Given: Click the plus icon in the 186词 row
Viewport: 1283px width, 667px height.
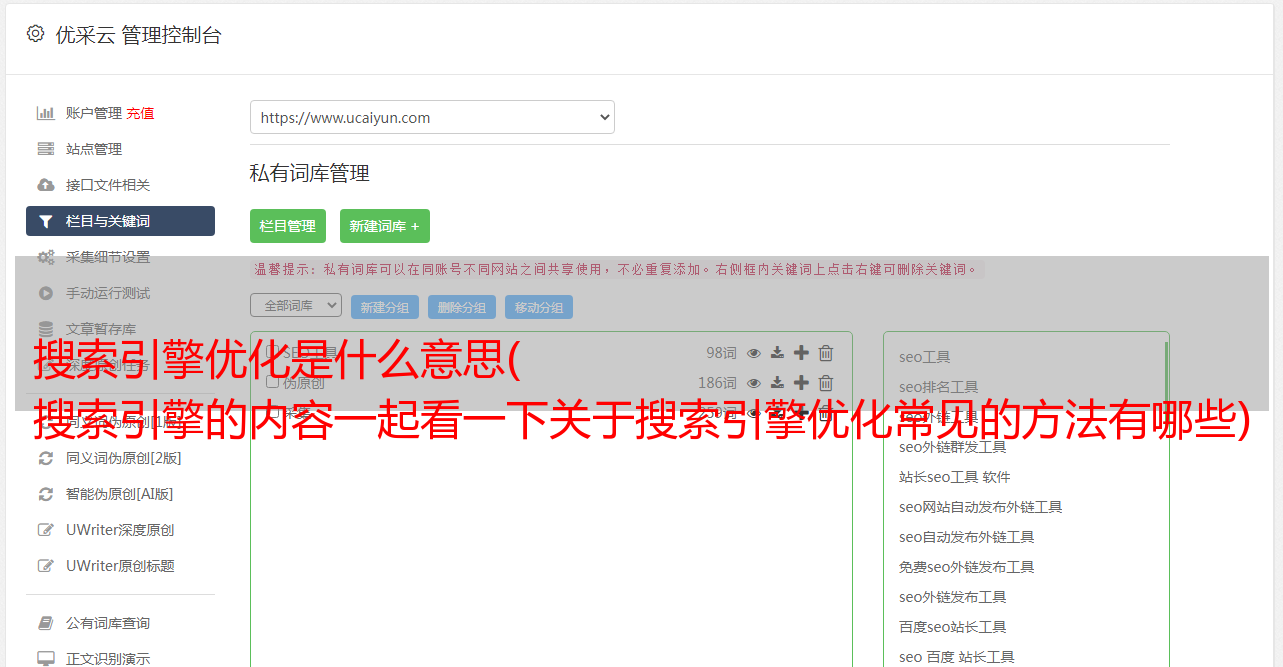Looking at the screenshot, I should pyautogui.click(x=801, y=382).
